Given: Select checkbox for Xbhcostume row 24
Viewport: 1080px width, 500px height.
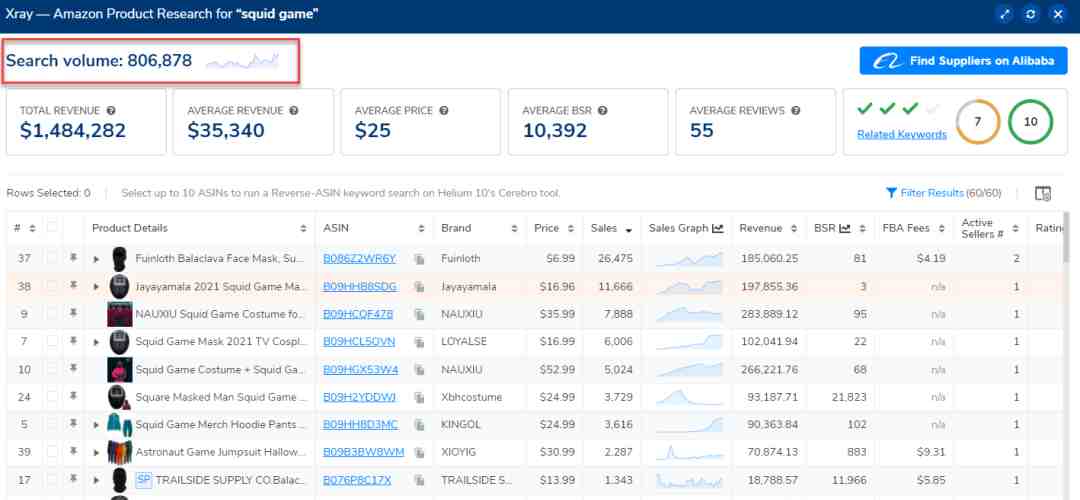Looking at the screenshot, I should coord(52,397).
